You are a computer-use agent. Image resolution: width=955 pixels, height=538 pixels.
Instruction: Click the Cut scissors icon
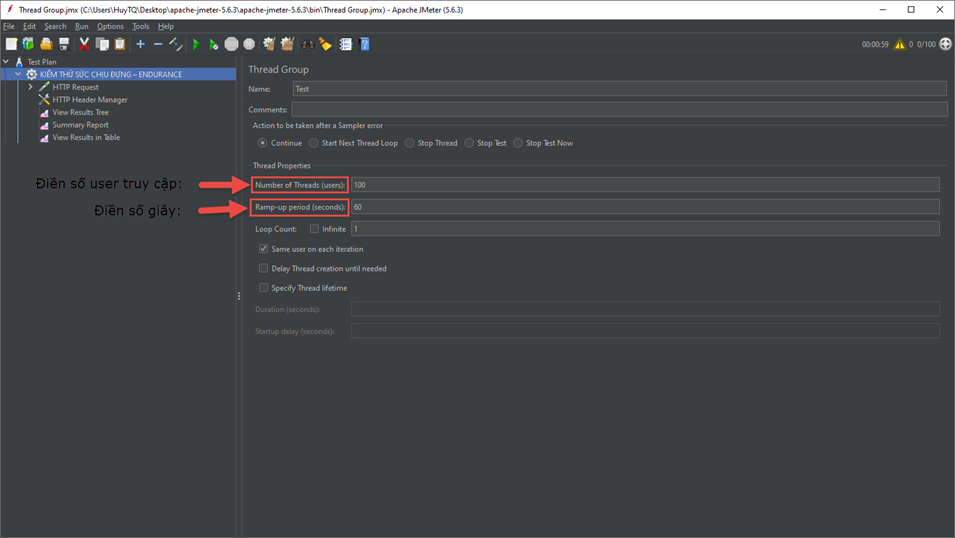coord(84,44)
